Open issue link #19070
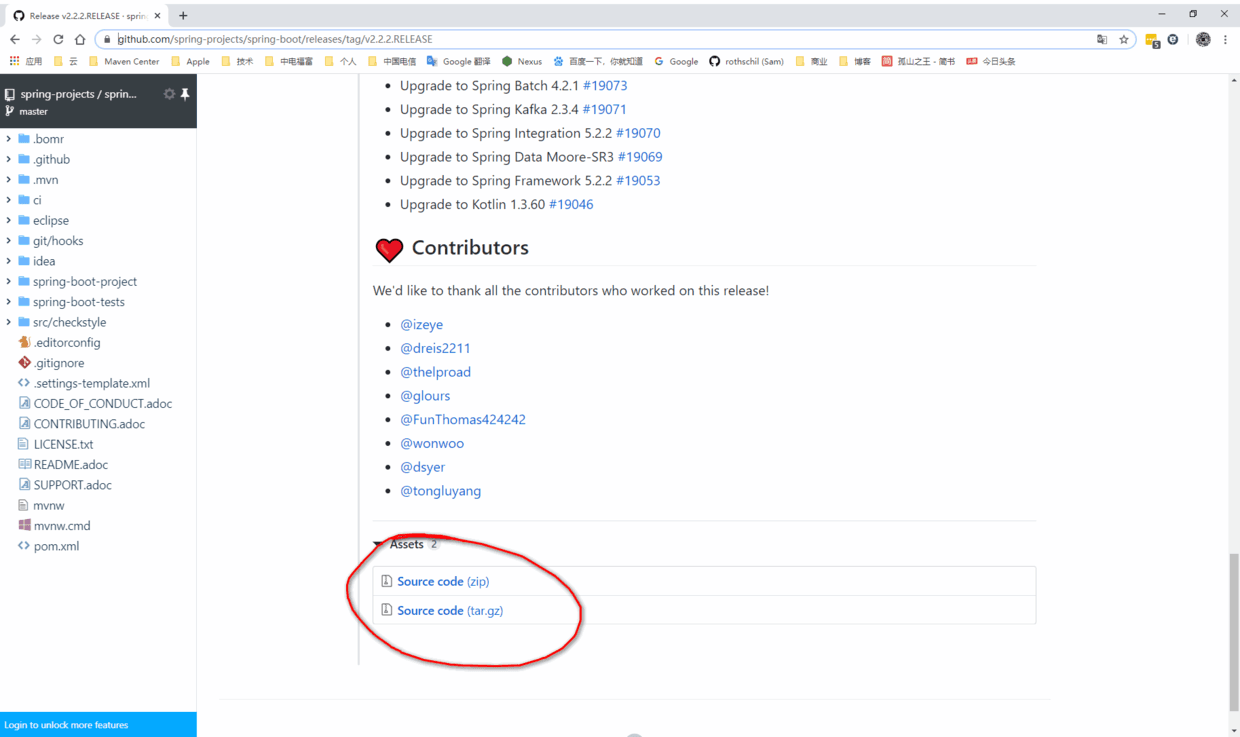The height and width of the screenshot is (737, 1240). pyautogui.click(x=638, y=133)
